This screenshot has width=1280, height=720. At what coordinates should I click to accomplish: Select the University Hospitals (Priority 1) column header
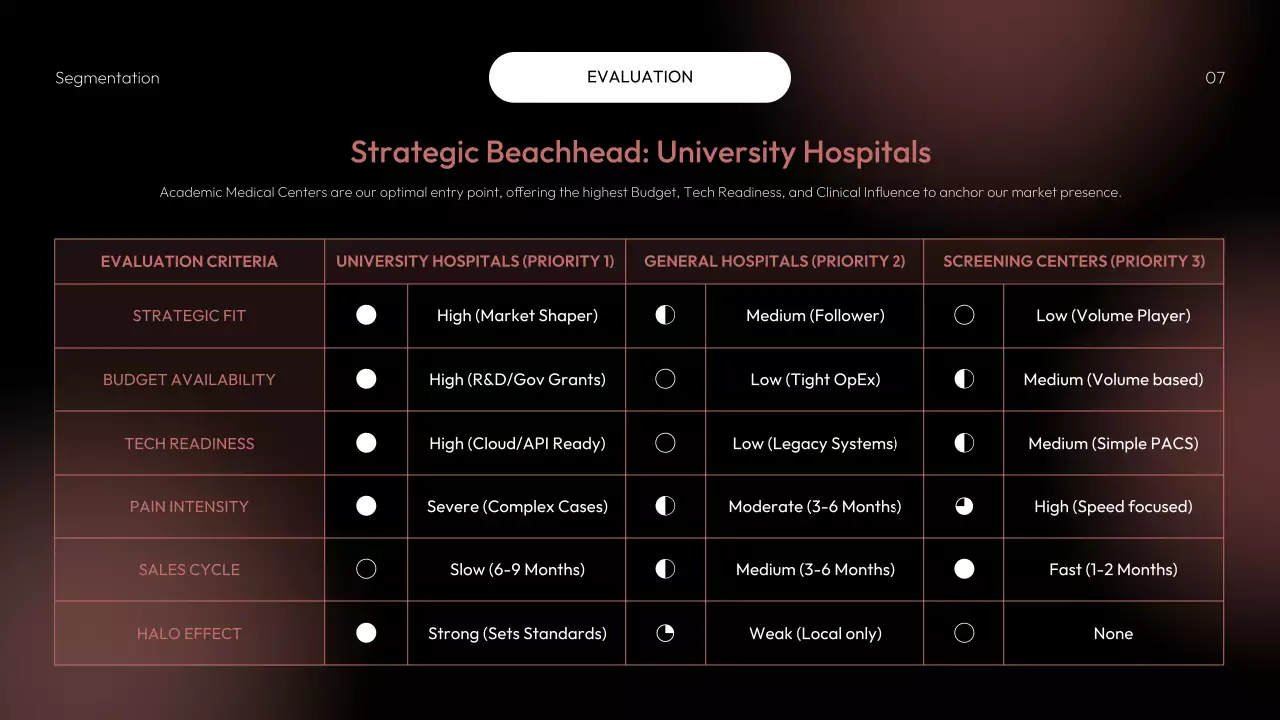[475, 261]
